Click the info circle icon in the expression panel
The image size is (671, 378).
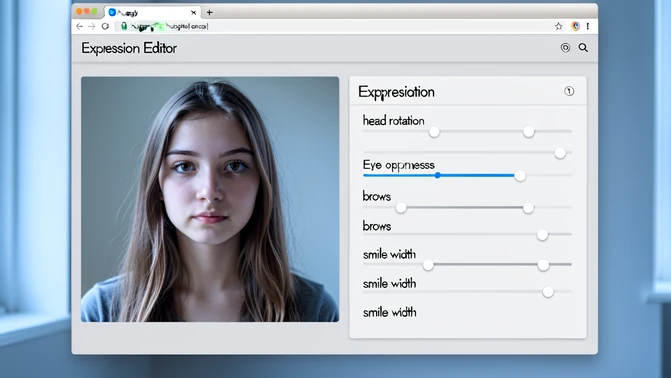569,91
